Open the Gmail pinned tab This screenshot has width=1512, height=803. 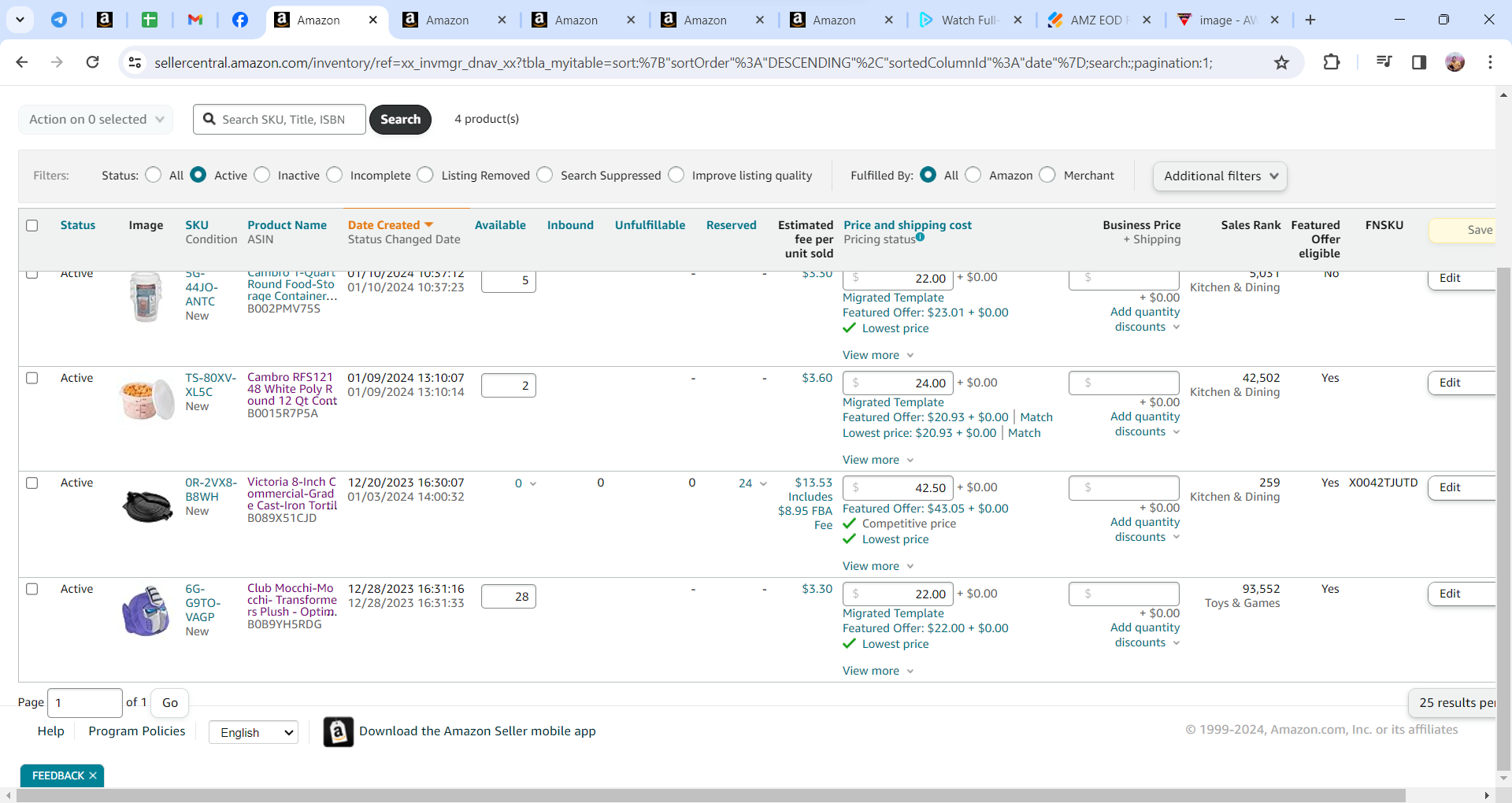tap(195, 20)
